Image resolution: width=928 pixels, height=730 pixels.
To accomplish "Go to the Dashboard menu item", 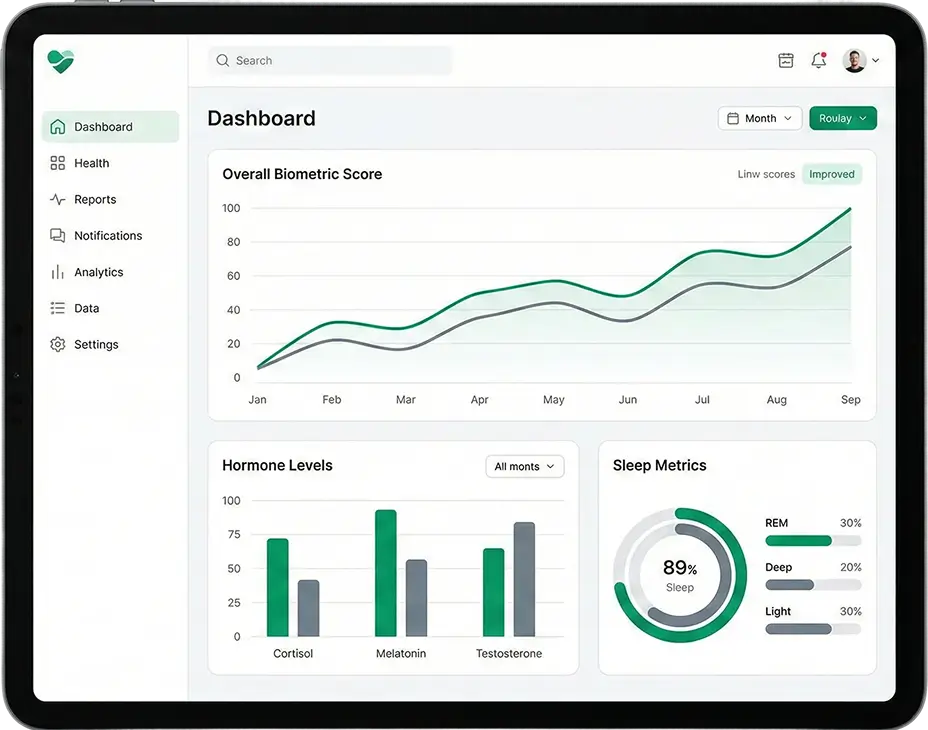I will (x=110, y=127).
